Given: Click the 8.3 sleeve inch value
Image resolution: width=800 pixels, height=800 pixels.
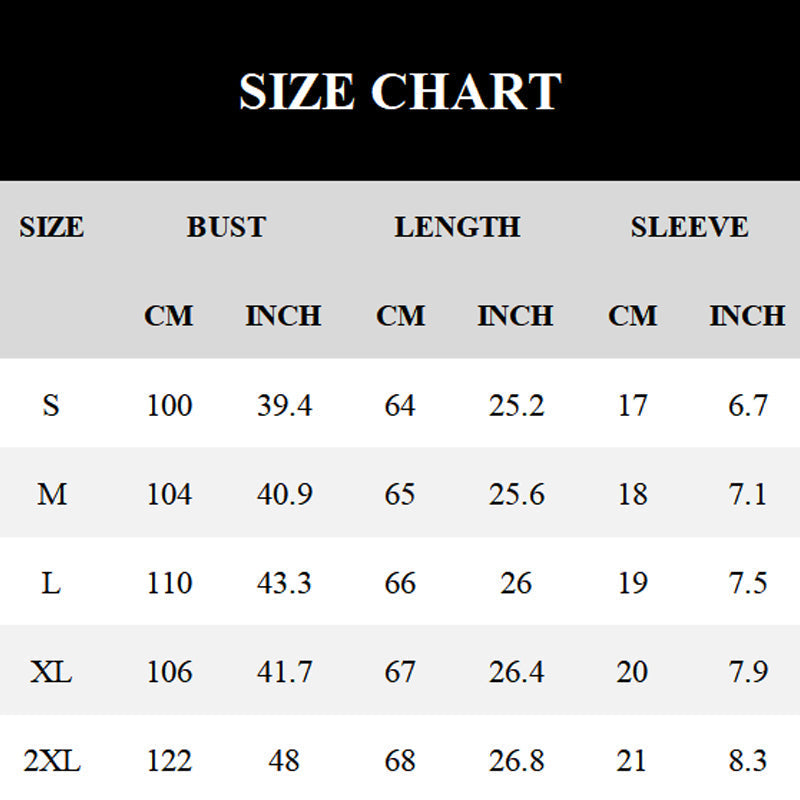Looking at the screenshot, I should pyautogui.click(x=748, y=761).
